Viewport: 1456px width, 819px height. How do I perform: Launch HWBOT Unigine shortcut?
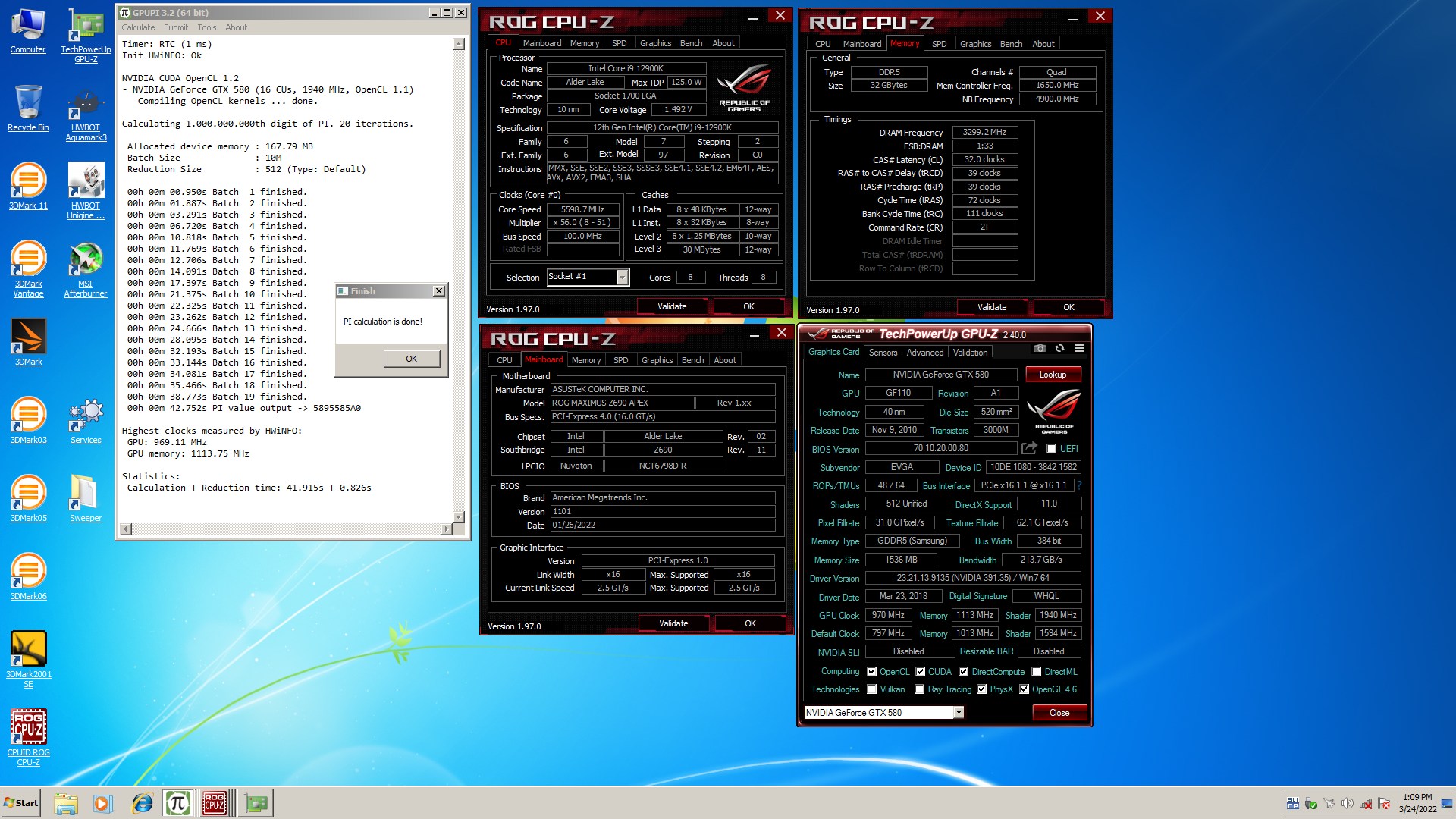(86, 191)
